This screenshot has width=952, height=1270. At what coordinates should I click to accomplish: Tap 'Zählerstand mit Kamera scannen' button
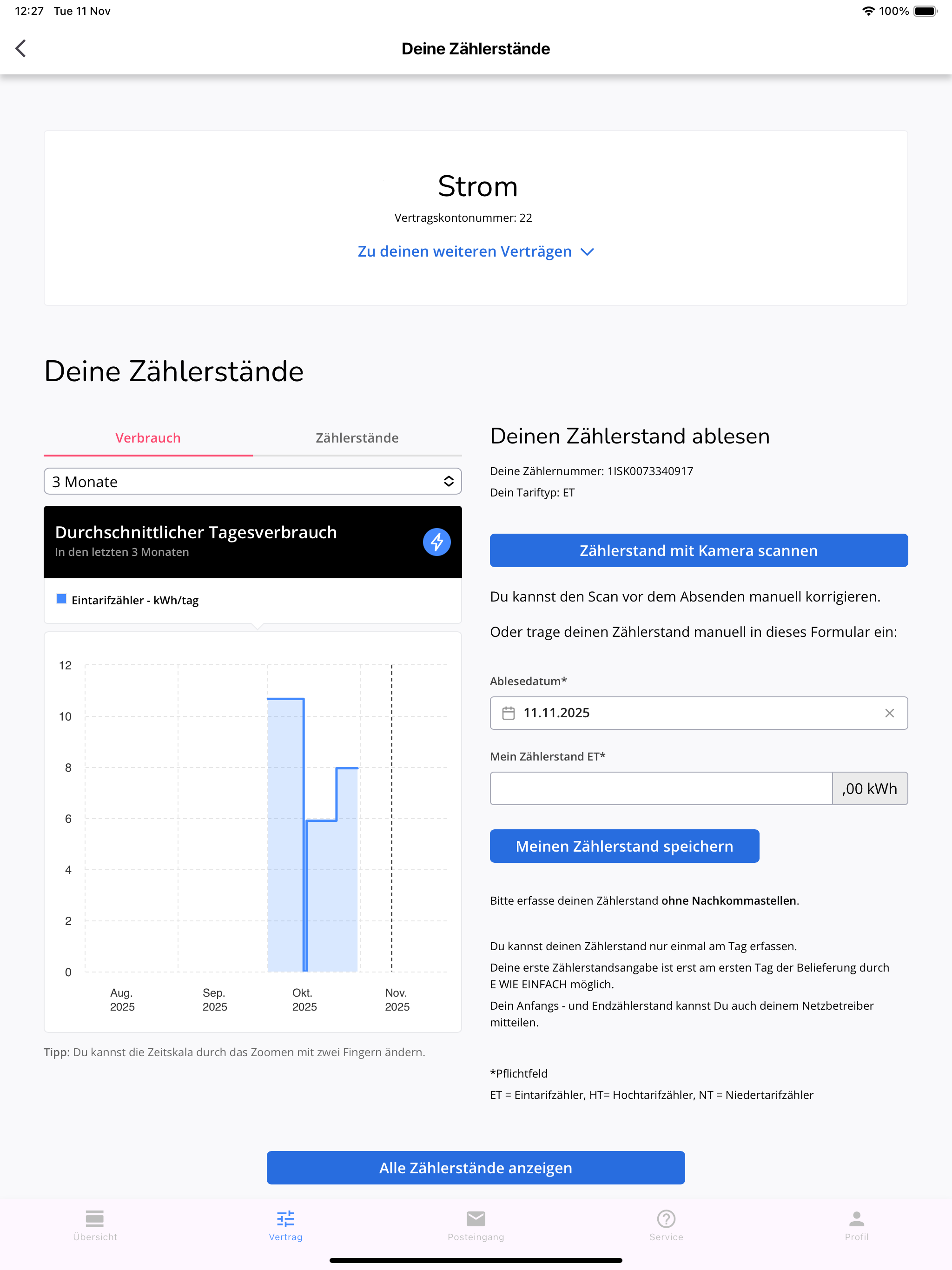coord(698,550)
